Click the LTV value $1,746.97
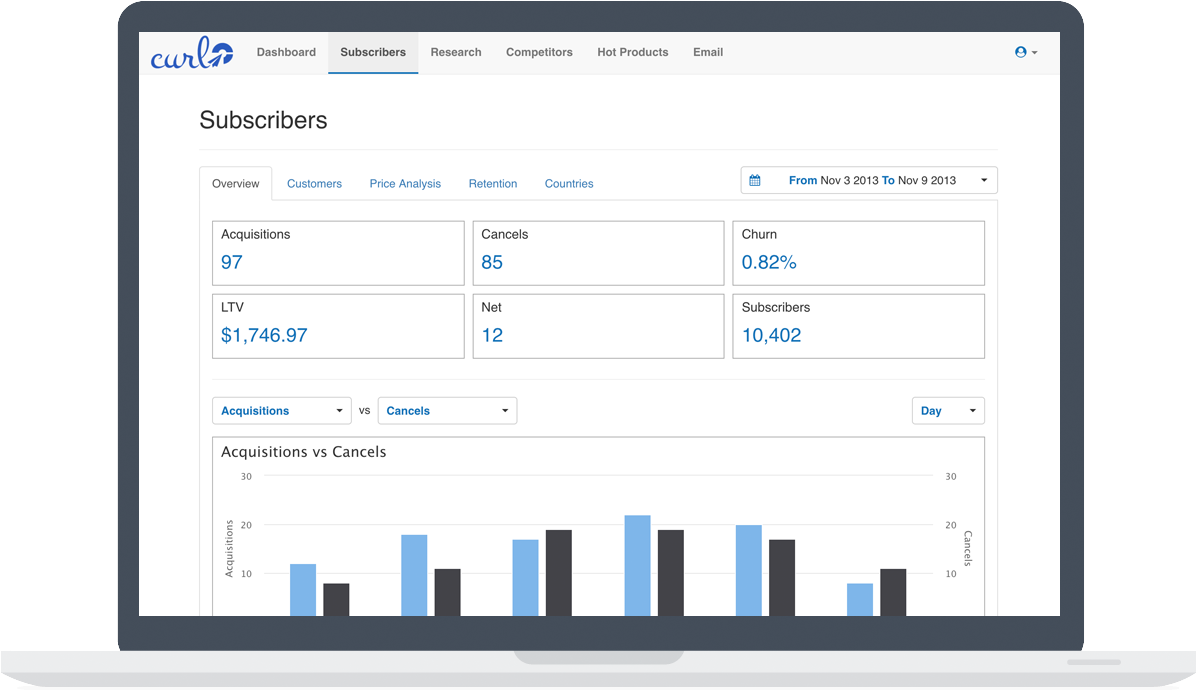Screen dimensions: 1196x690 point(264,335)
